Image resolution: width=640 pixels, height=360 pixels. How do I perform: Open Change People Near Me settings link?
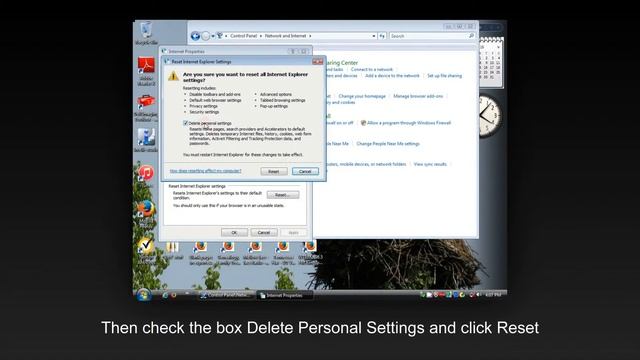(x=388, y=144)
